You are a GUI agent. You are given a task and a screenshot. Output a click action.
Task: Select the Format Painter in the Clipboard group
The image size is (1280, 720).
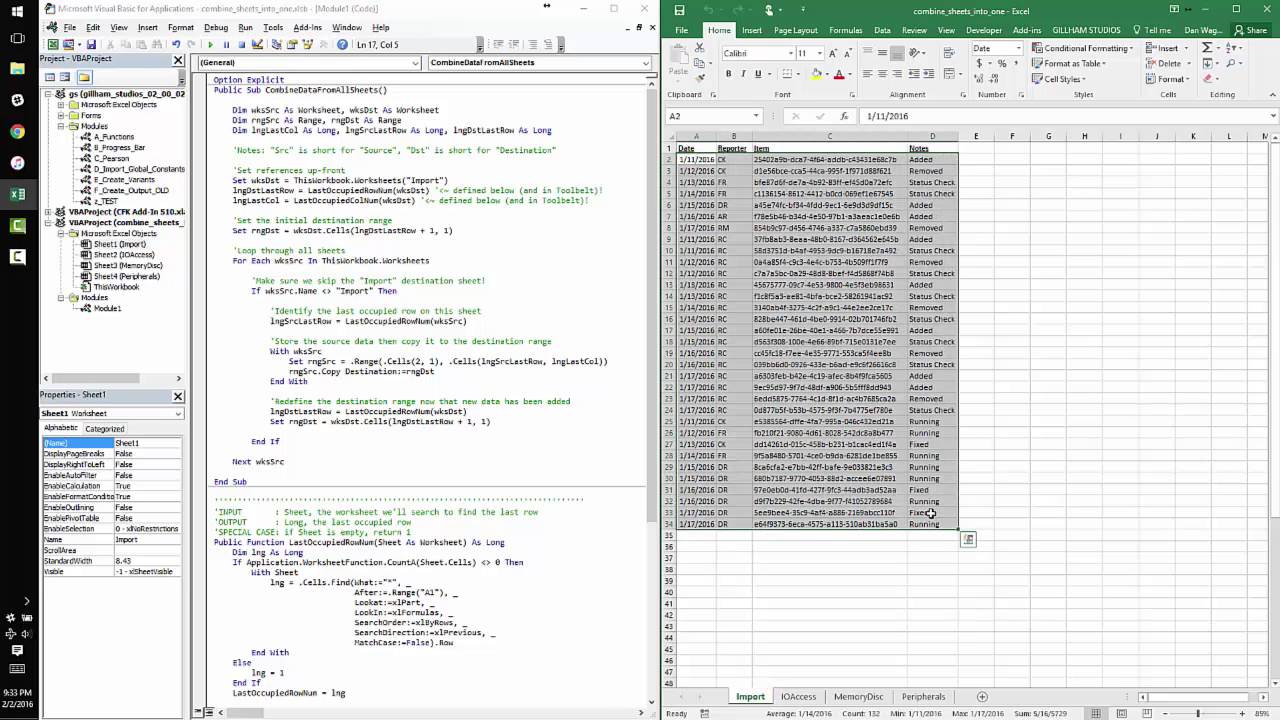point(701,77)
